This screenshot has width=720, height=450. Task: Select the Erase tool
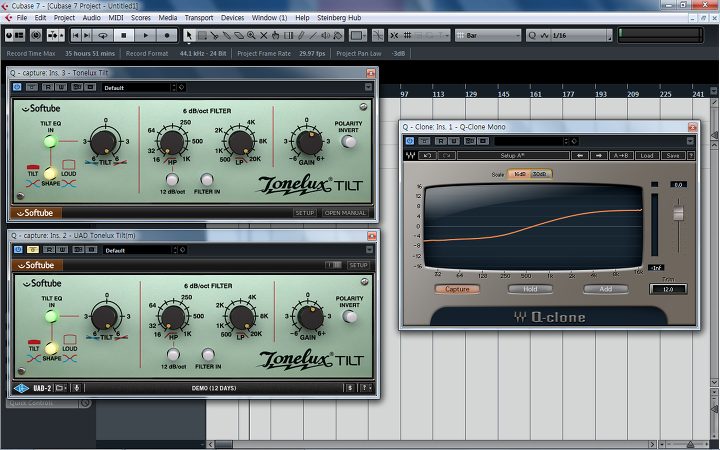click(x=239, y=35)
